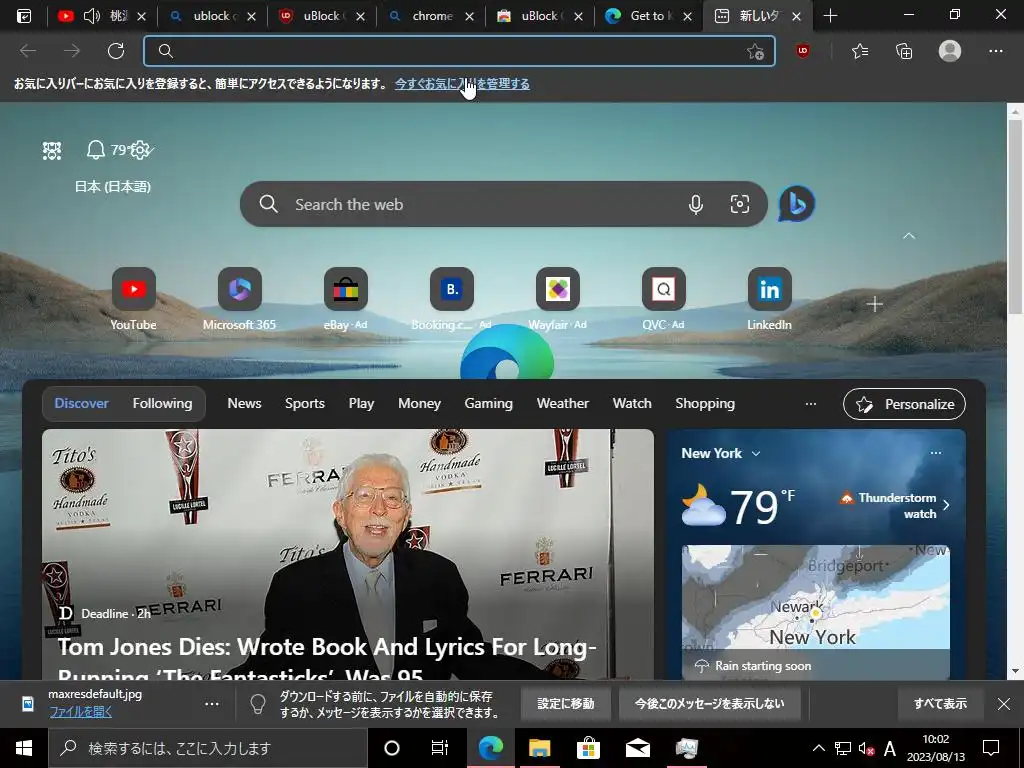1024x768 pixels.
Task: Add a new quick link plus icon
Action: (874, 304)
